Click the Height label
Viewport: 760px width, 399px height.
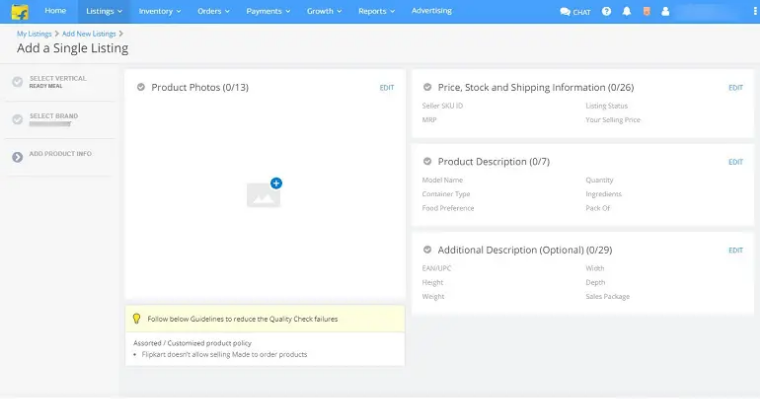click(432, 282)
